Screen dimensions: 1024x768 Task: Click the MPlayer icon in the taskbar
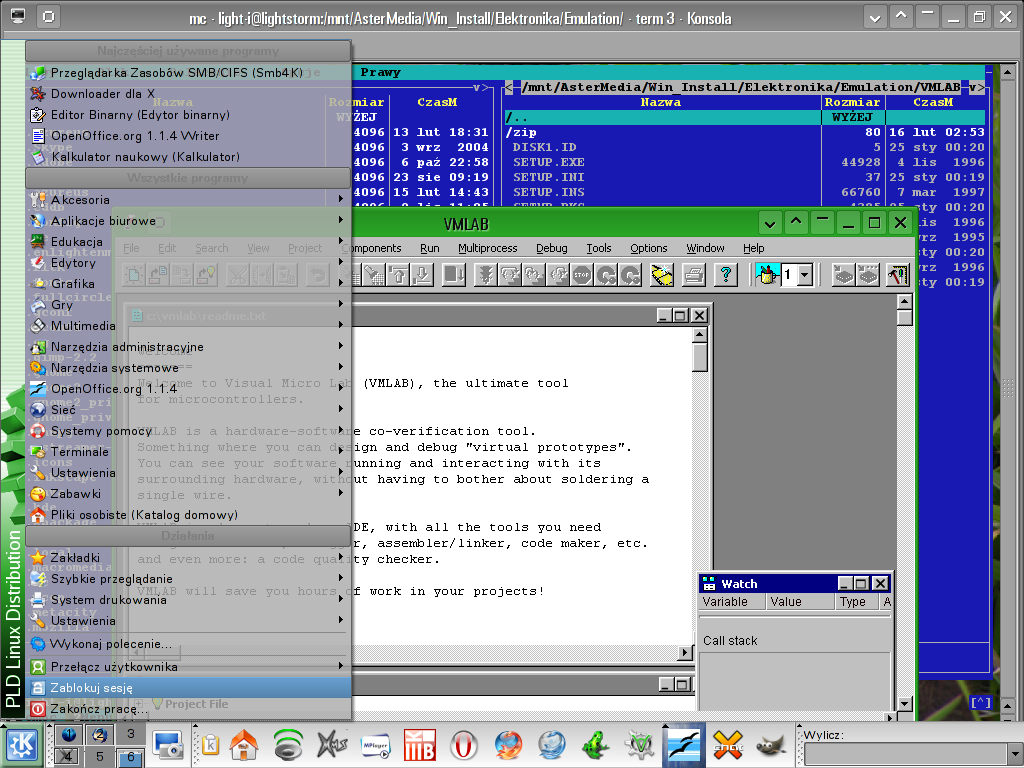click(x=375, y=745)
